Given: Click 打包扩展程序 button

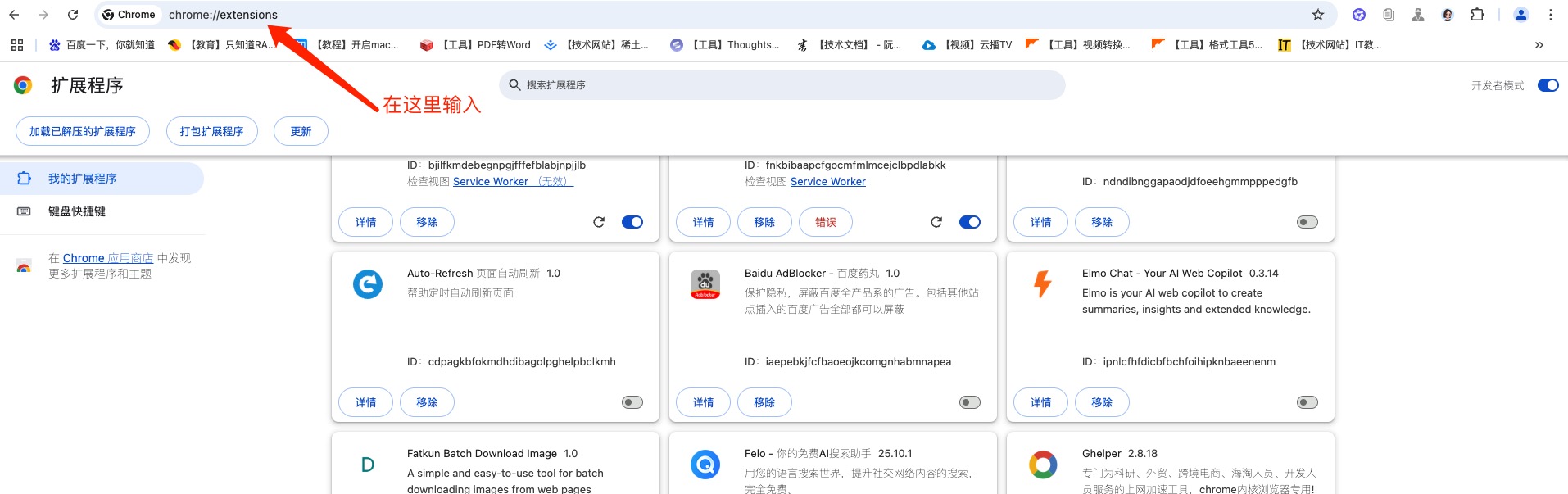Looking at the screenshot, I should (x=211, y=131).
